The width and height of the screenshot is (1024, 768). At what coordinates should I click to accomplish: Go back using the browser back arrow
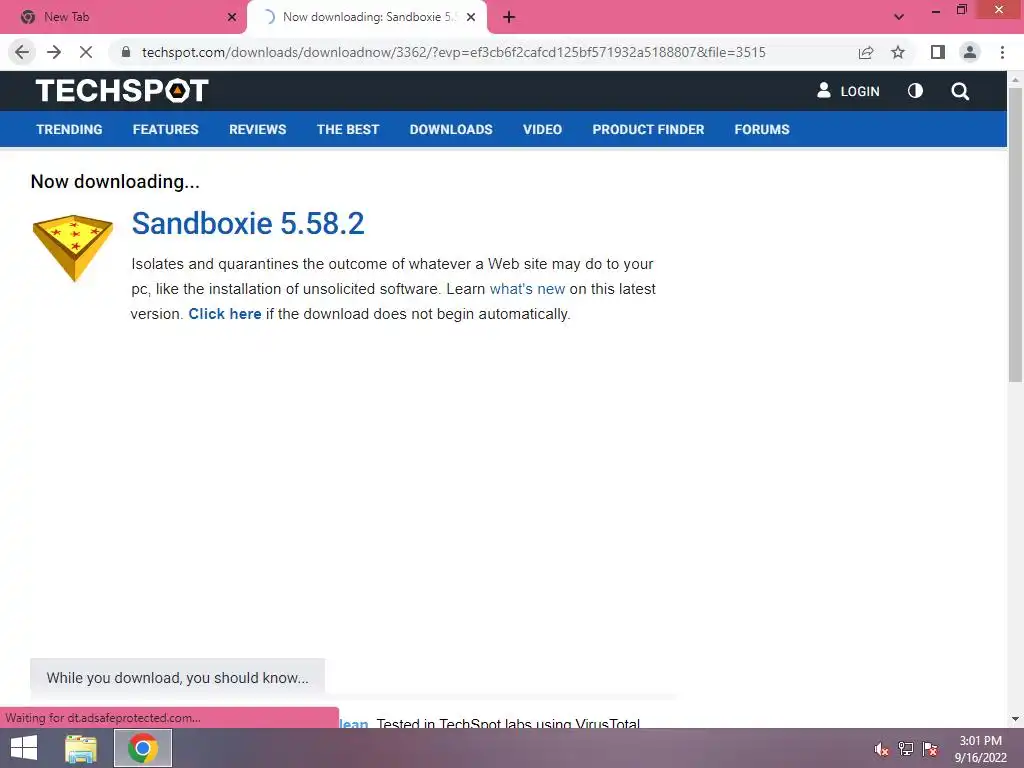(x=22, y=52)
